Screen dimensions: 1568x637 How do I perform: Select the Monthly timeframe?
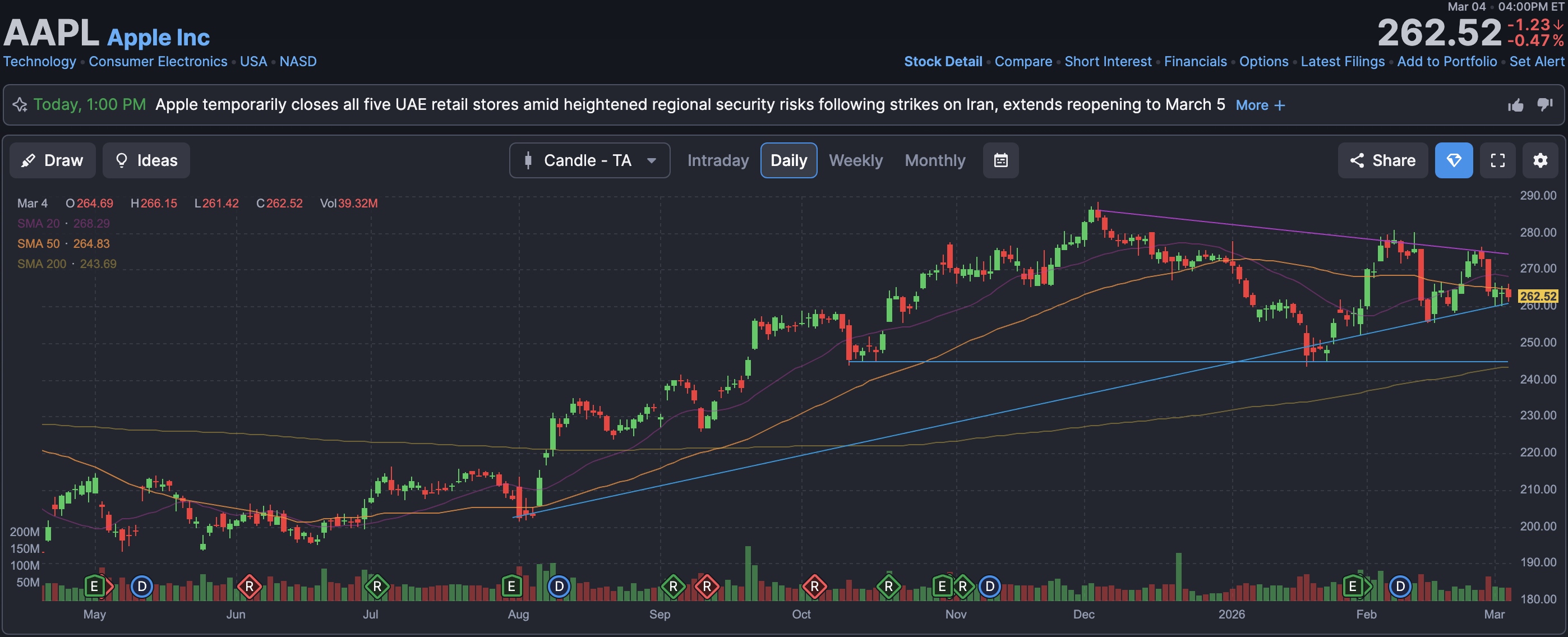[x=934, y=160]
